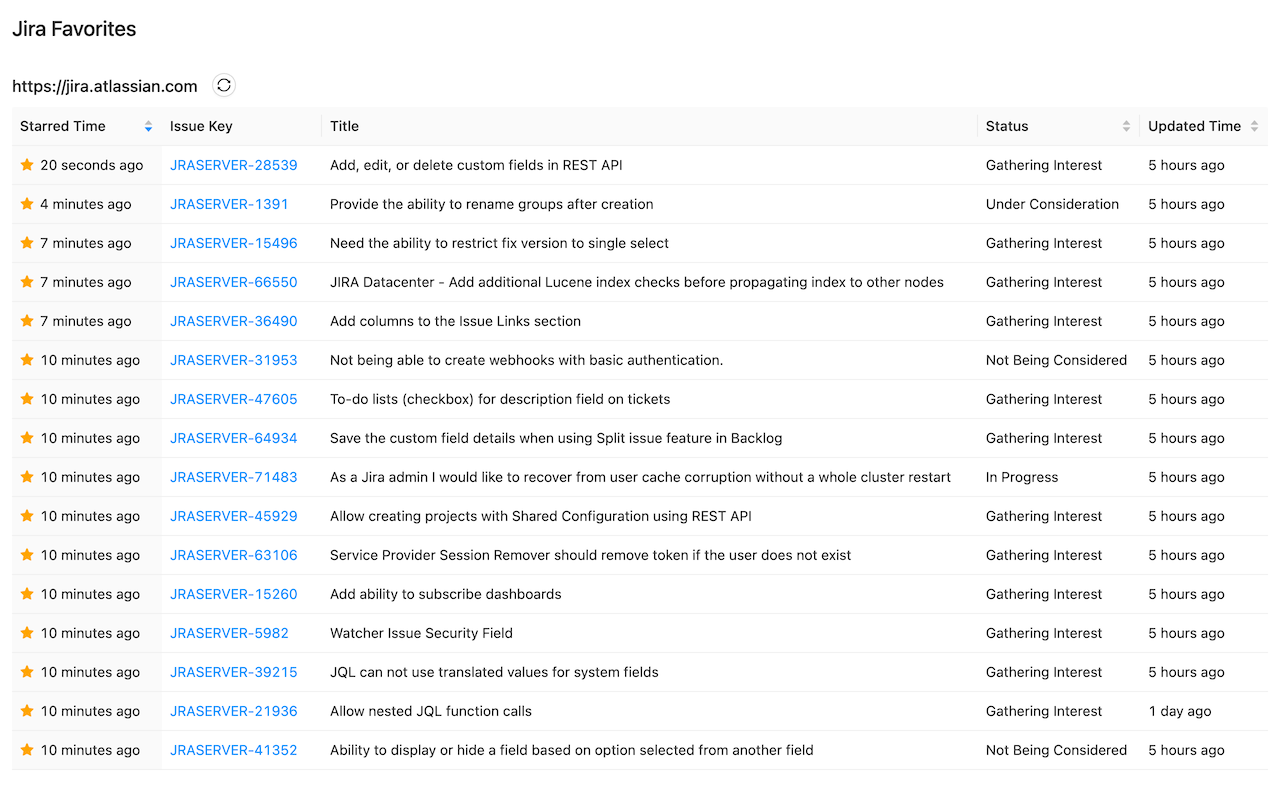This screenshot has height=800, width=1280.
Task: Click title 'Need the ability to restrict fix version to single select'
Action: coord(499,243)
